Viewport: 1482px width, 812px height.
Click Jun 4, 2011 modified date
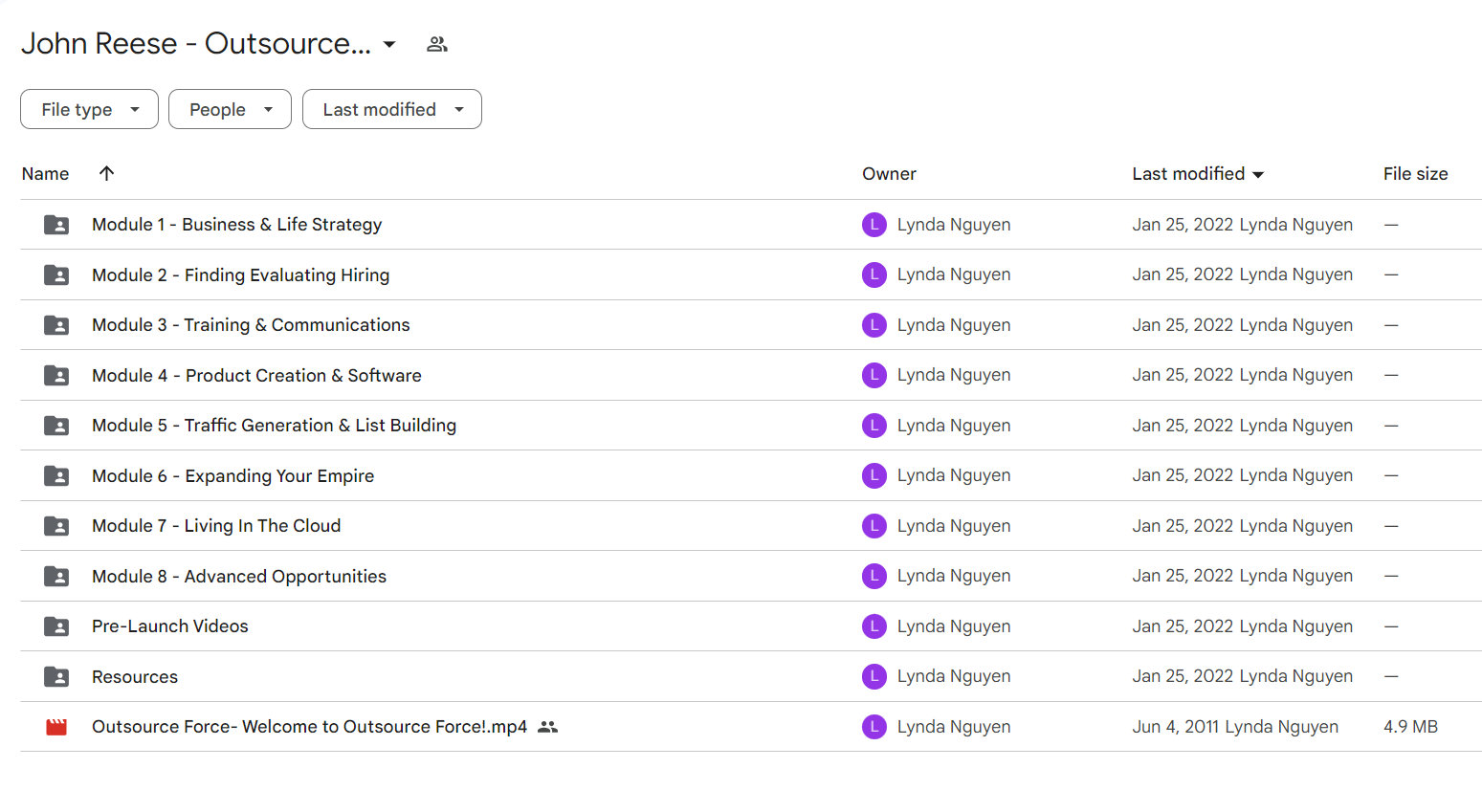(1176, 727)
